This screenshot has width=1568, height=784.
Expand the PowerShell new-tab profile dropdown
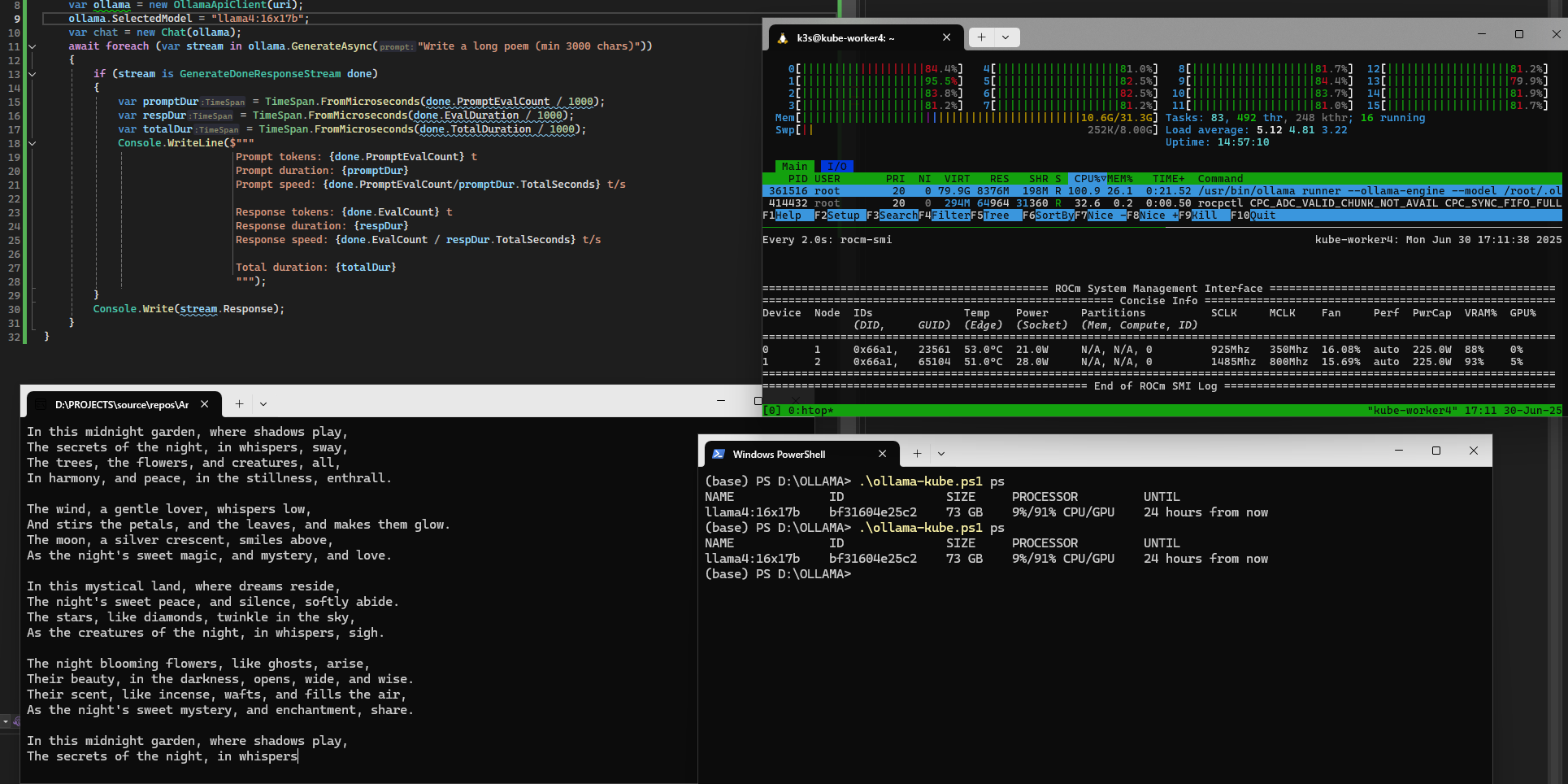coord(941,454)
